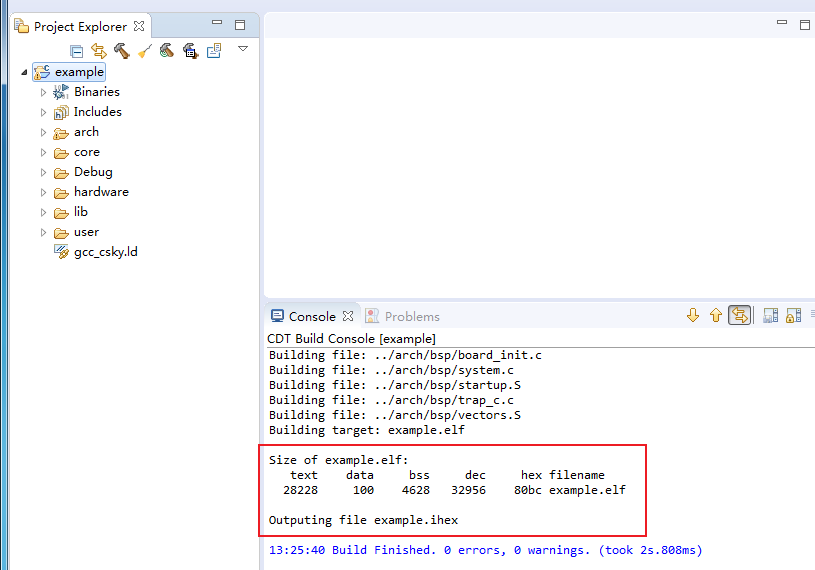Expand the hardware folder
The image size is (815, 570).
[44, 192]
